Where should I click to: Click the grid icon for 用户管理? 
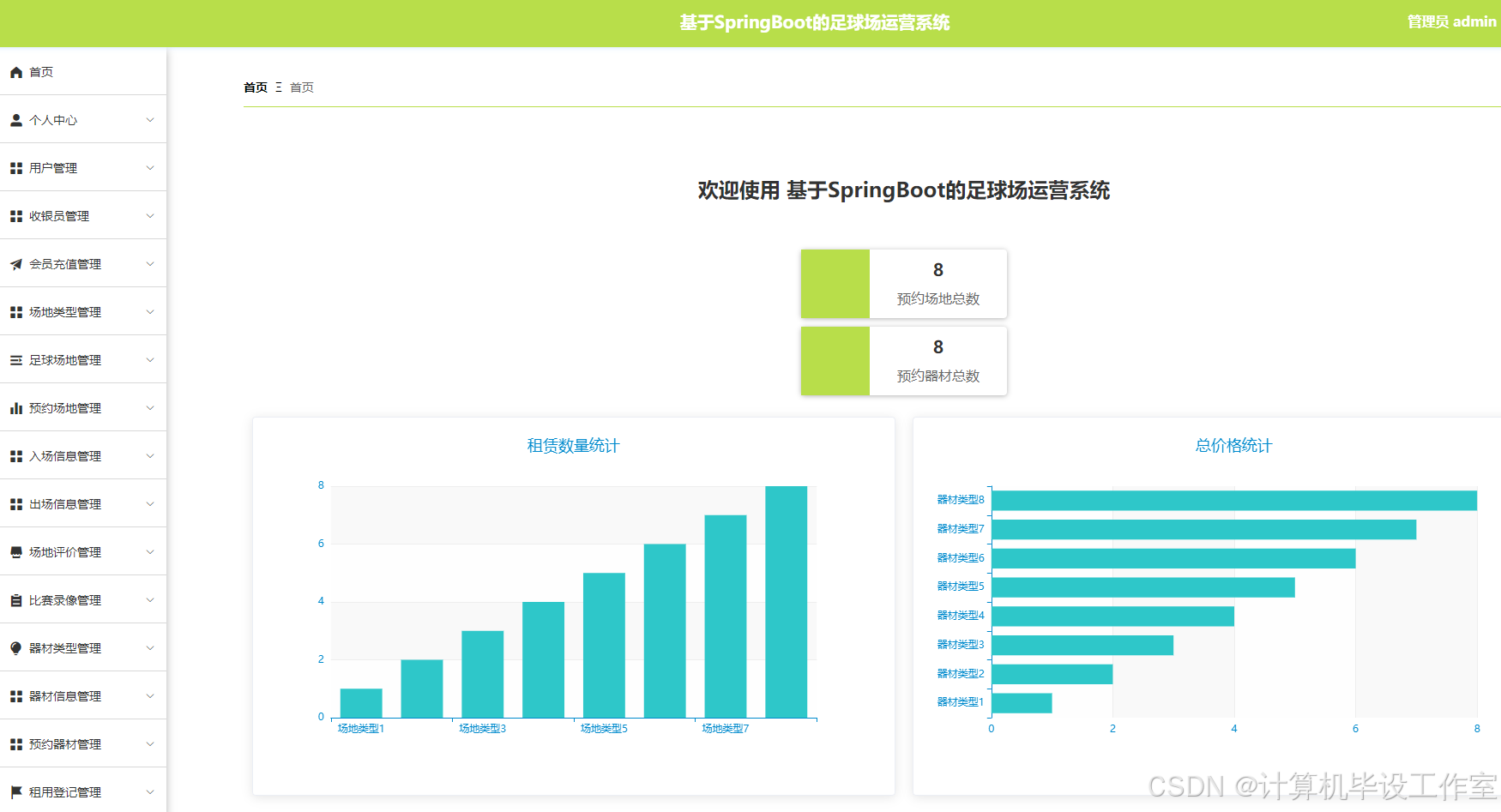click(16, 169)
